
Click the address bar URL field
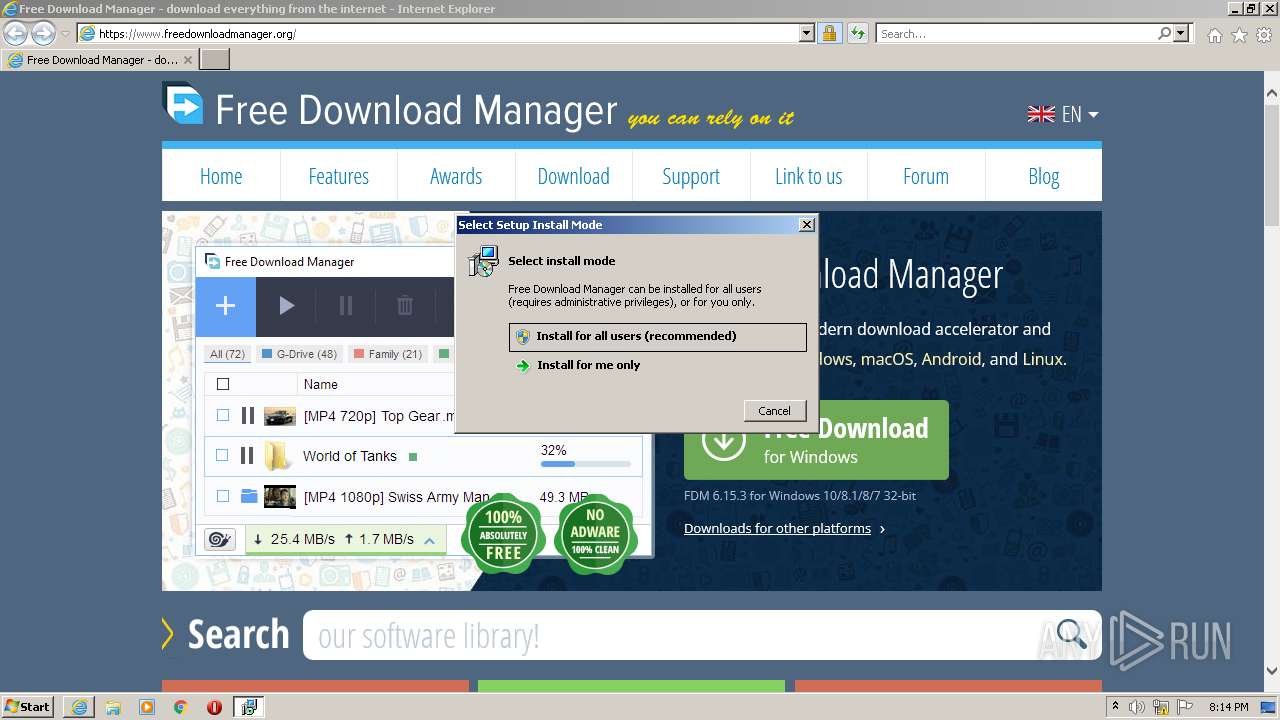point(438,33)
